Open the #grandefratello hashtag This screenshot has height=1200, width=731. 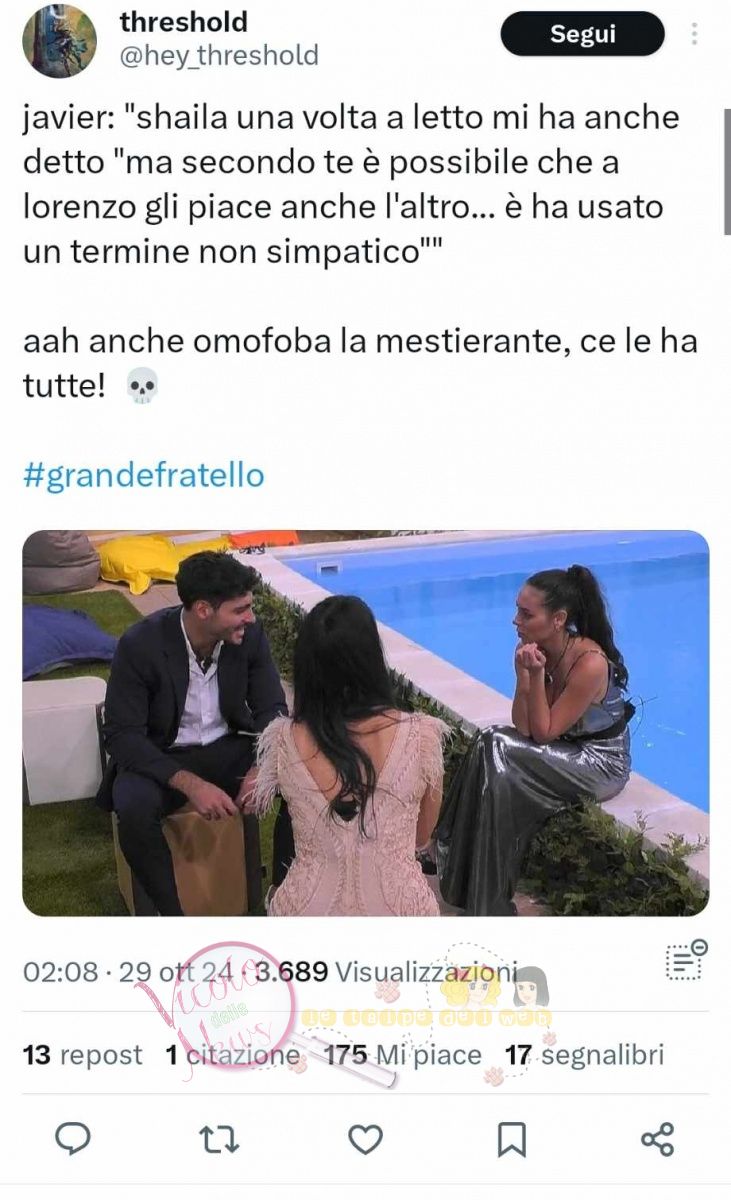coord(143,474)
